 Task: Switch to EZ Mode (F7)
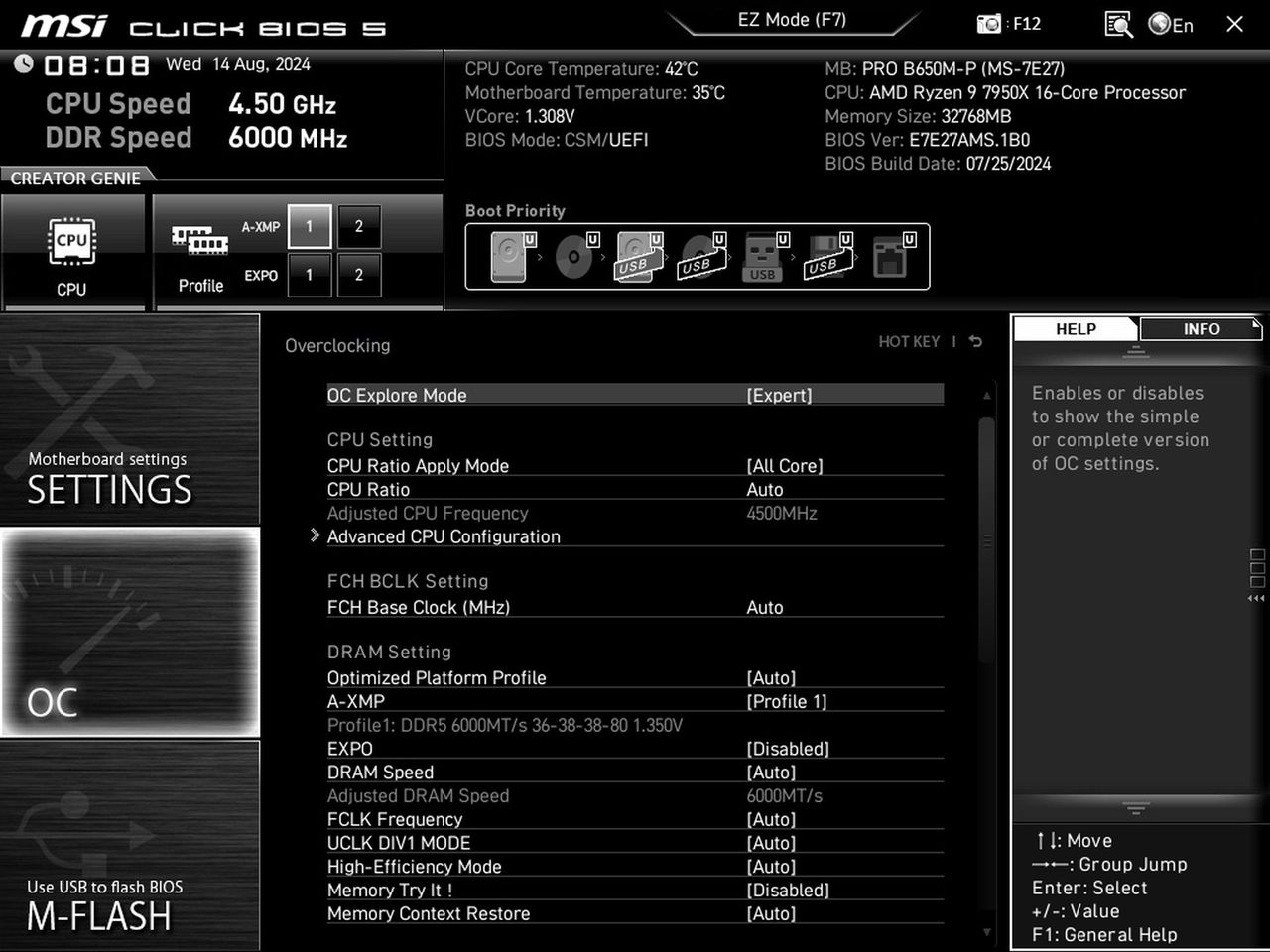pyautogui.click(x=792, y=20)
